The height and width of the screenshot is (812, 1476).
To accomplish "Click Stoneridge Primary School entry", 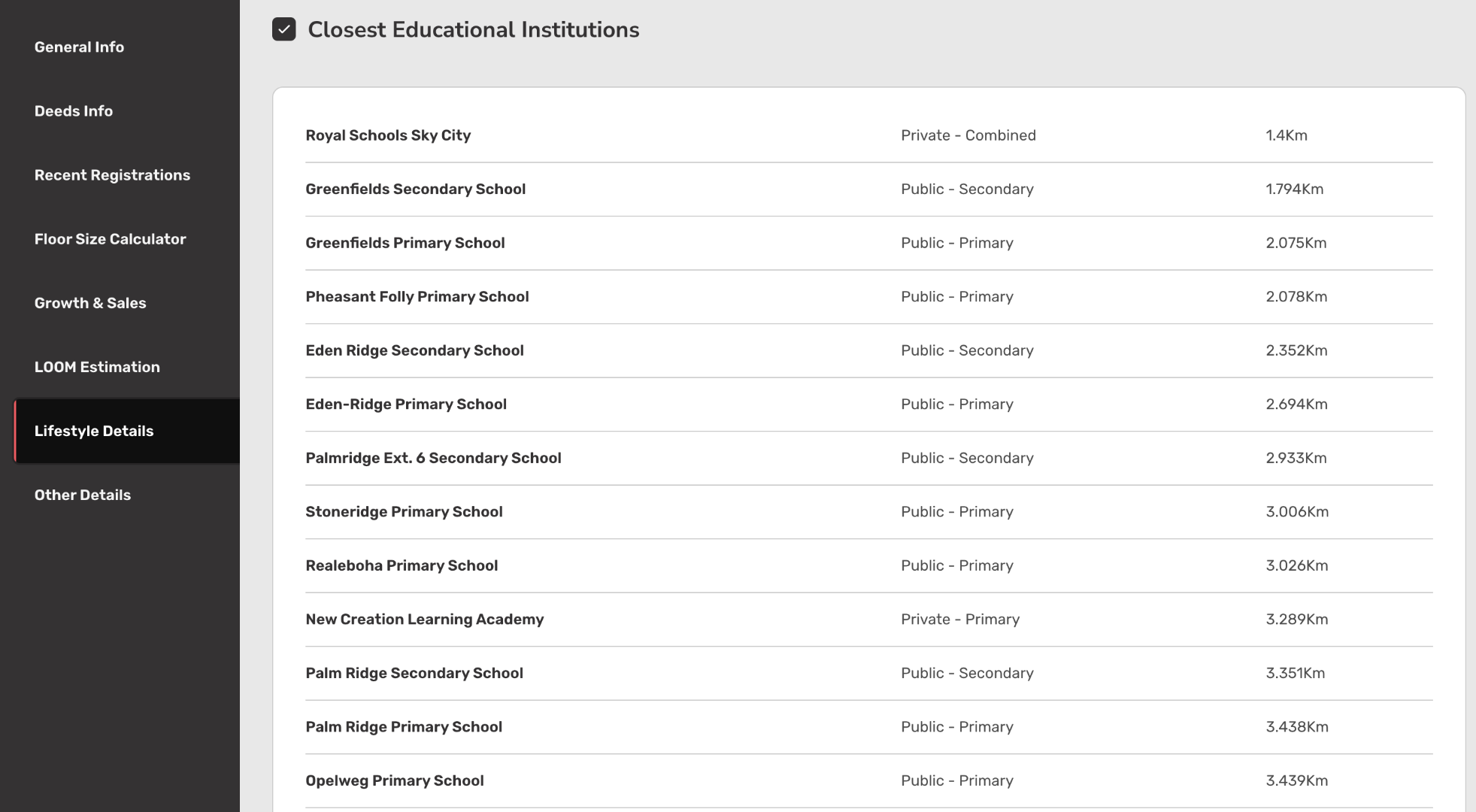I will [404, 511].
